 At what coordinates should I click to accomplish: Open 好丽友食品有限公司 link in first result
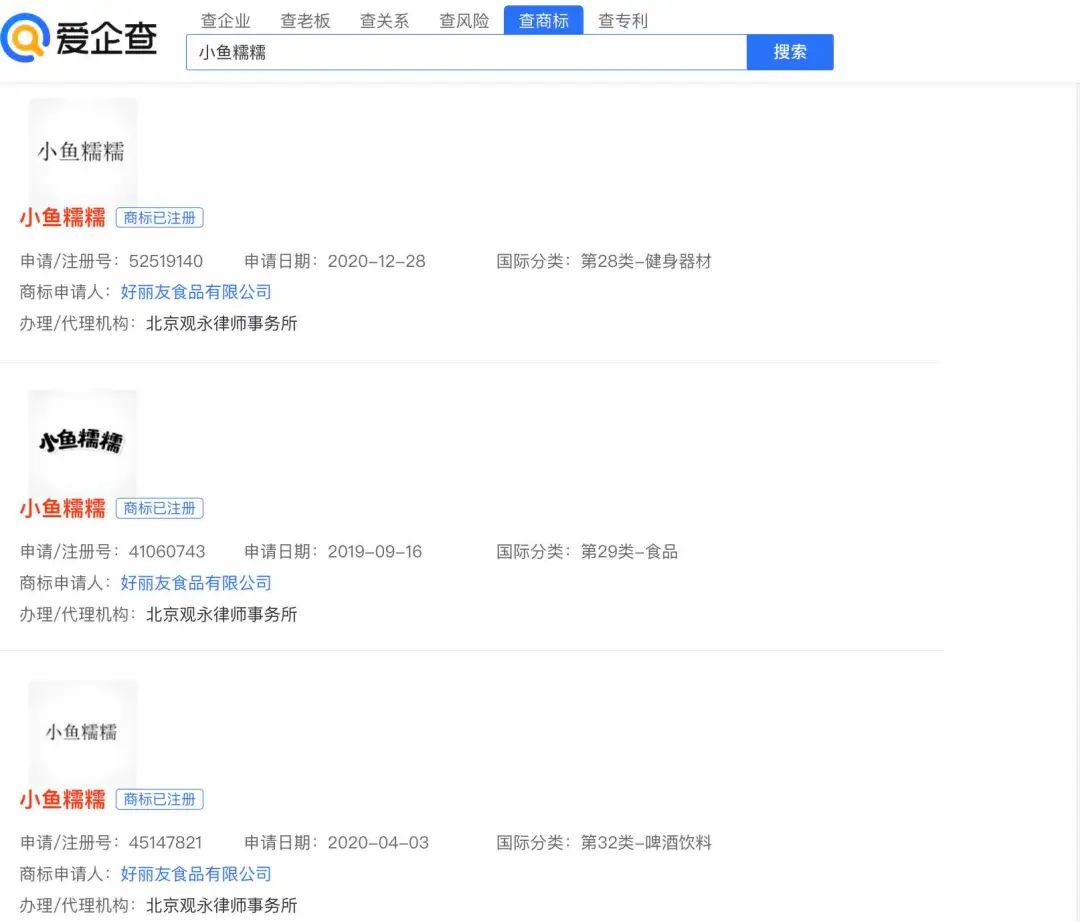(196, 292)
